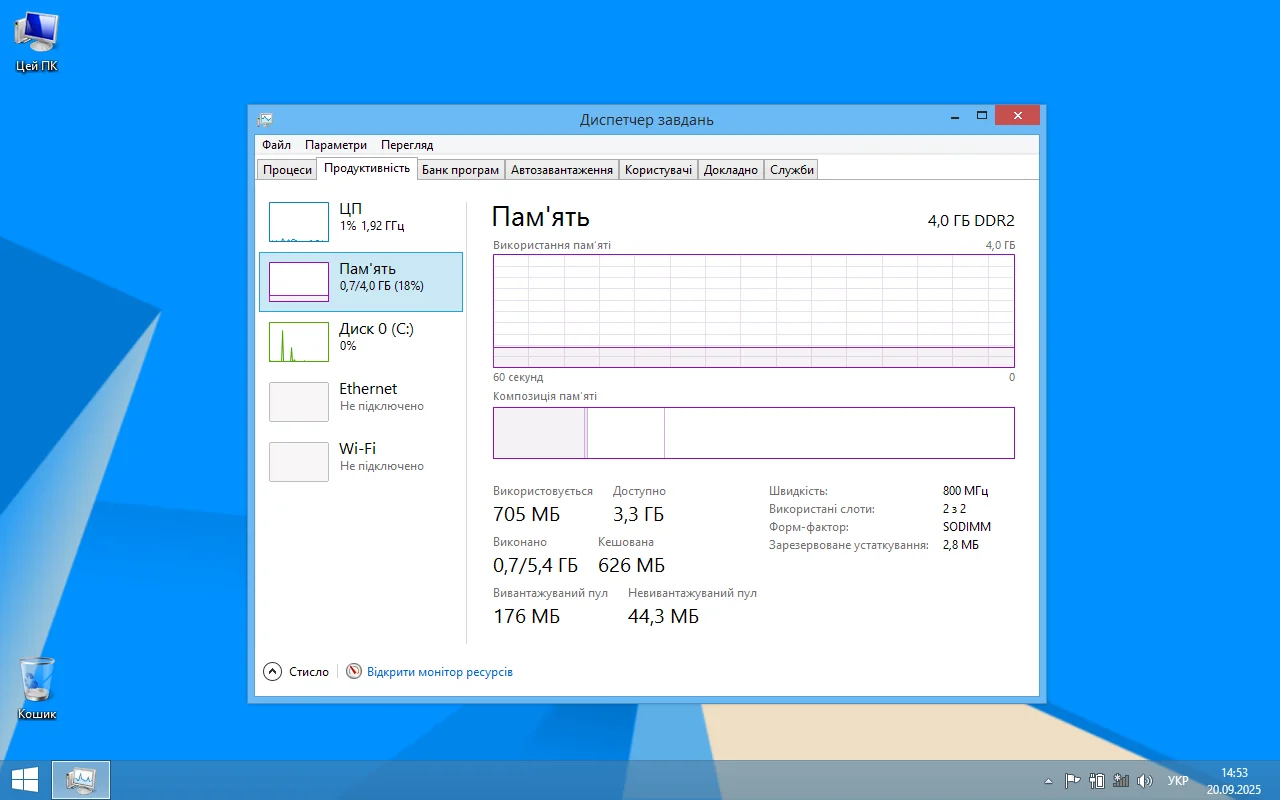Click the Windows Start button
Screen dimensions: 1280x800
pos(25,780)
